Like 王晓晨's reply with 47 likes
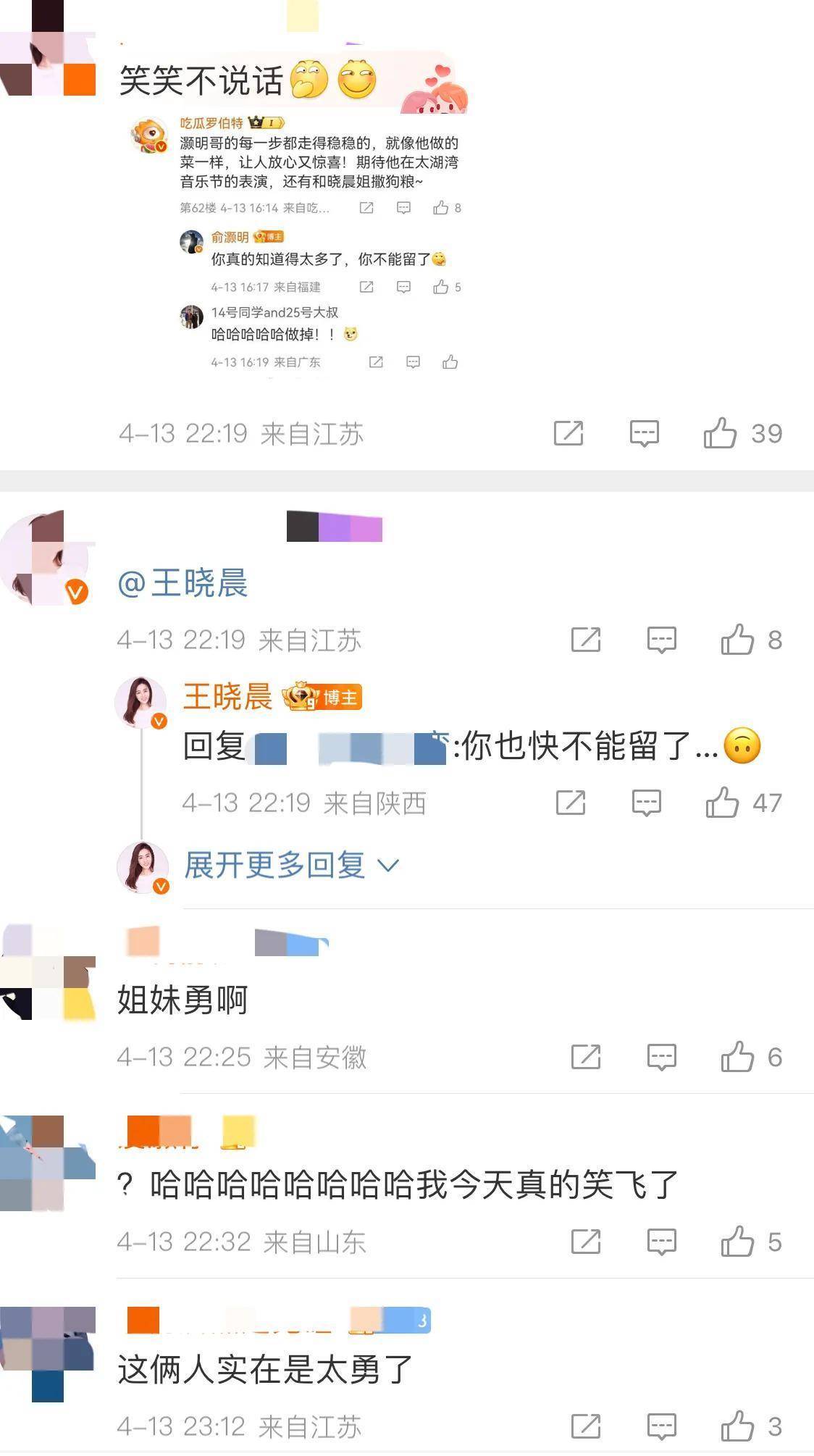This screenshot has width=814, height=1456. pos(722,803)
